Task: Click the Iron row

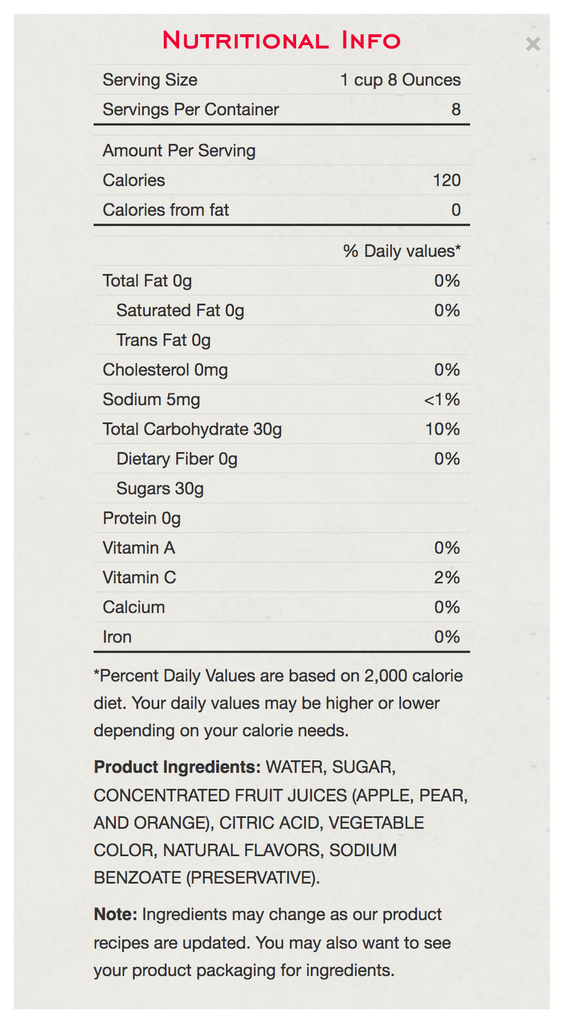Action: (281, 637)
